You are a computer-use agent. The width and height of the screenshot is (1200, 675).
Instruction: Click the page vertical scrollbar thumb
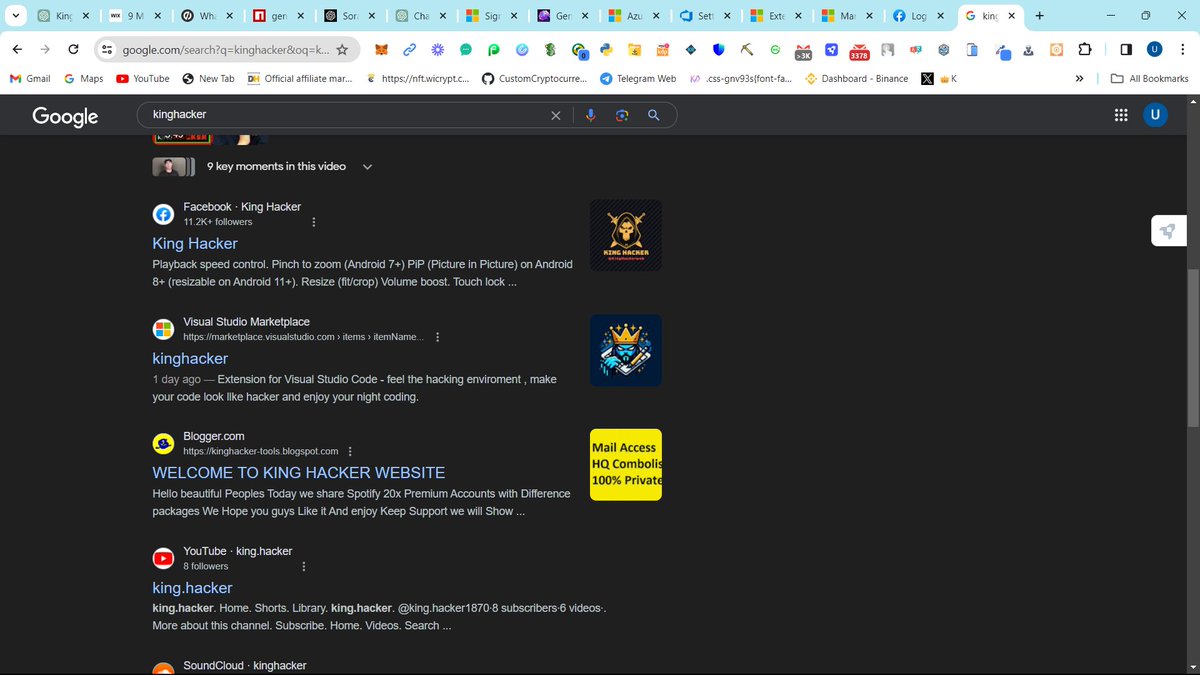pyautogui.click(x=1191, y=349)
